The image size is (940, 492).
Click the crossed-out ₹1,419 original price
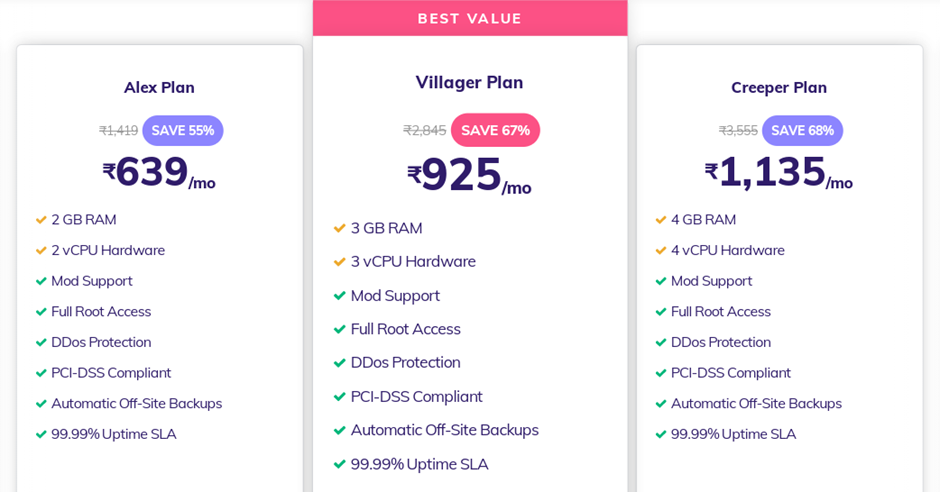(119, 131)
